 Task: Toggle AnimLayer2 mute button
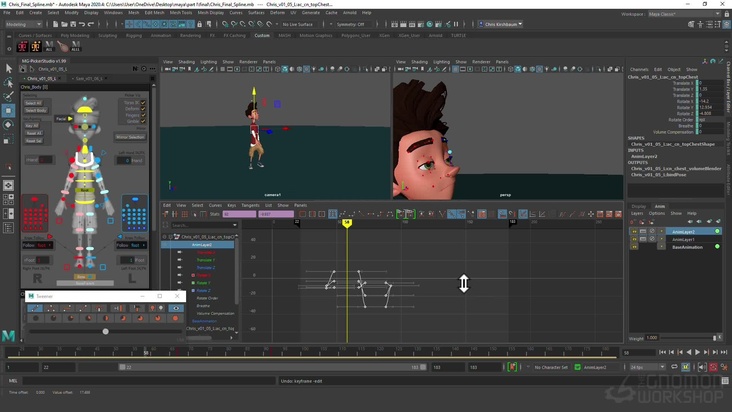point(652,231)
